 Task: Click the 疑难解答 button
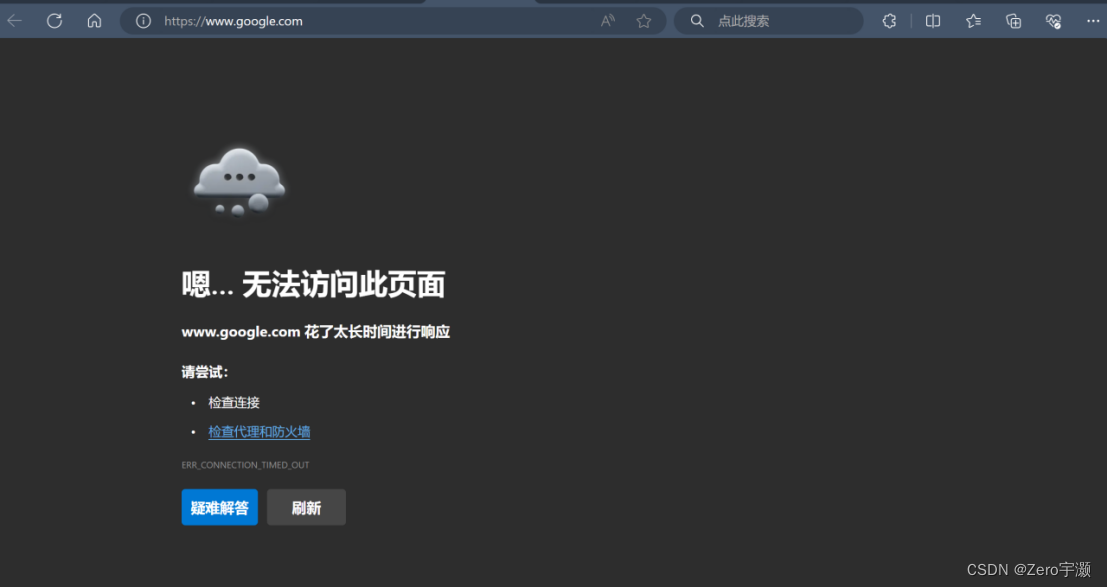pos(220,508)
